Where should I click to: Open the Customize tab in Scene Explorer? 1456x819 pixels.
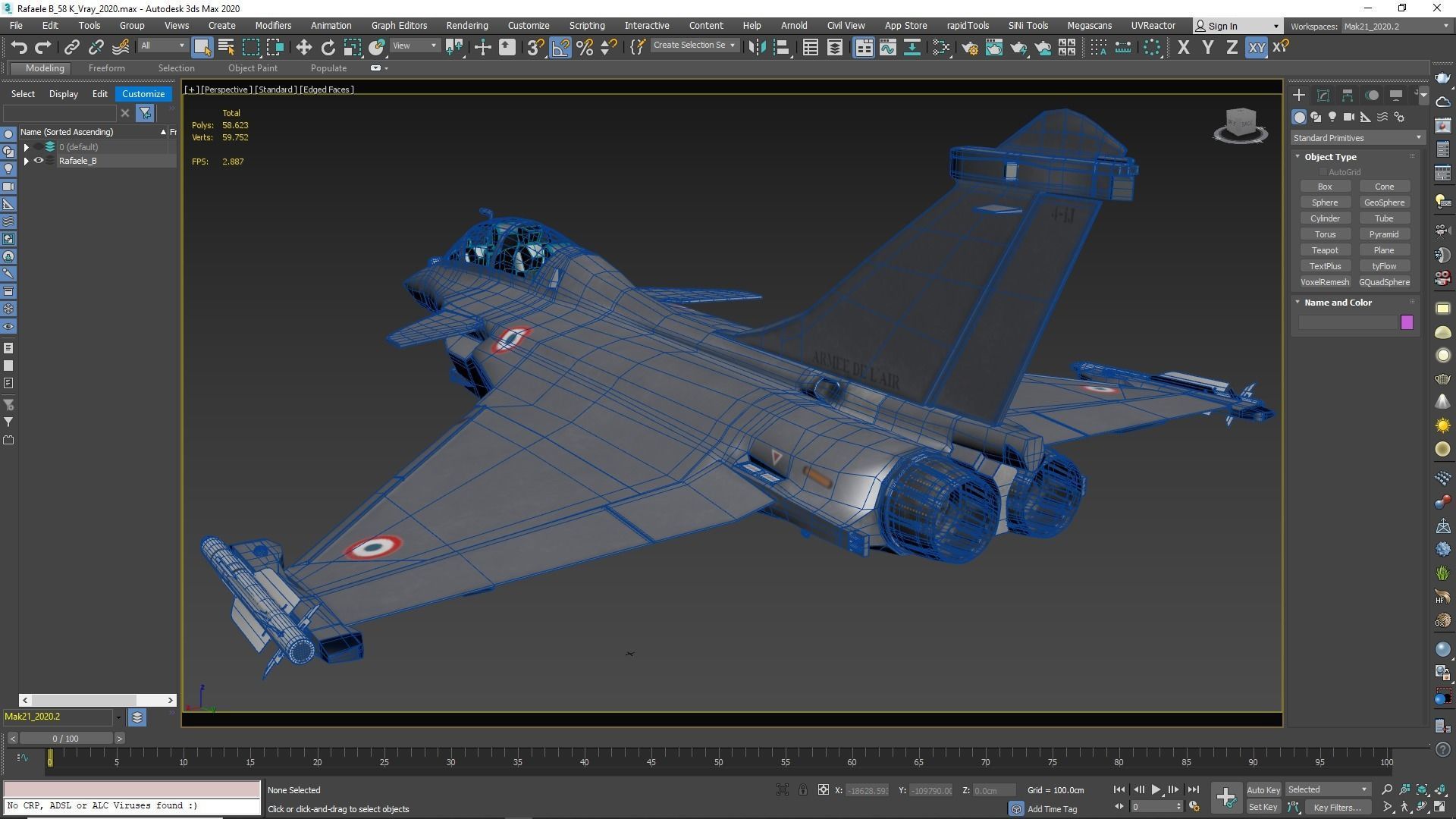click(143, 94)
